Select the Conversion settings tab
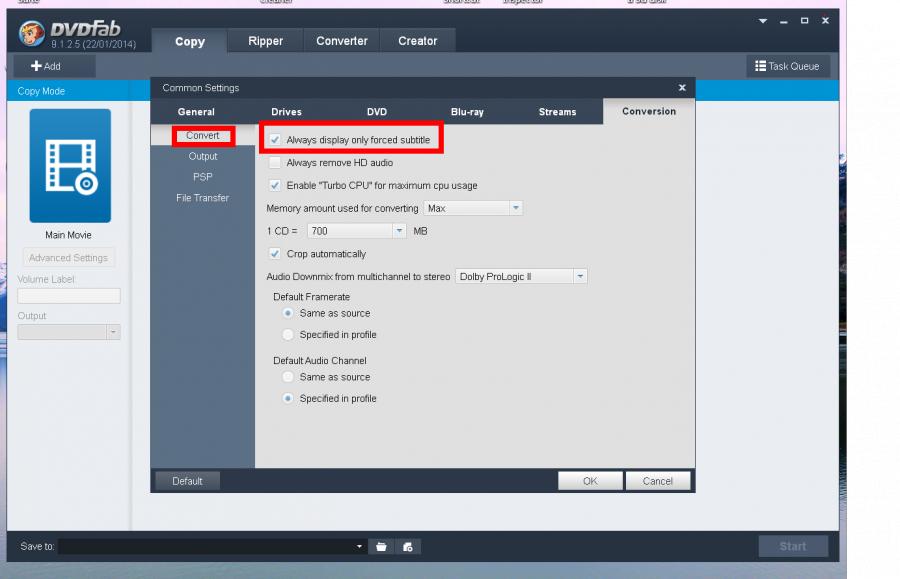This screenshot has width=900, height=579. (649, 111)
